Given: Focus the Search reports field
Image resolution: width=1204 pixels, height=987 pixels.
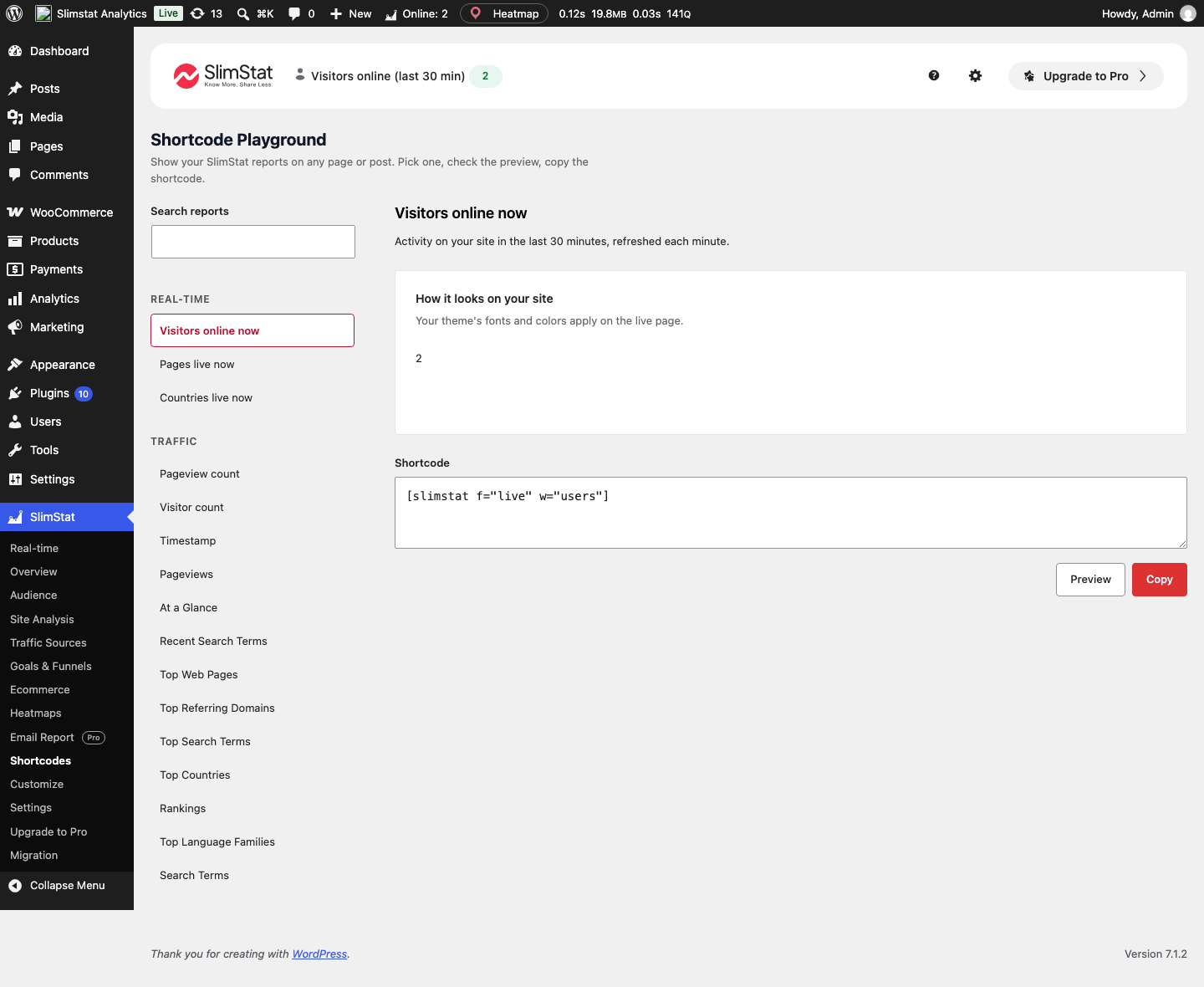Looking at the screenshot, I should pos(253,242).
